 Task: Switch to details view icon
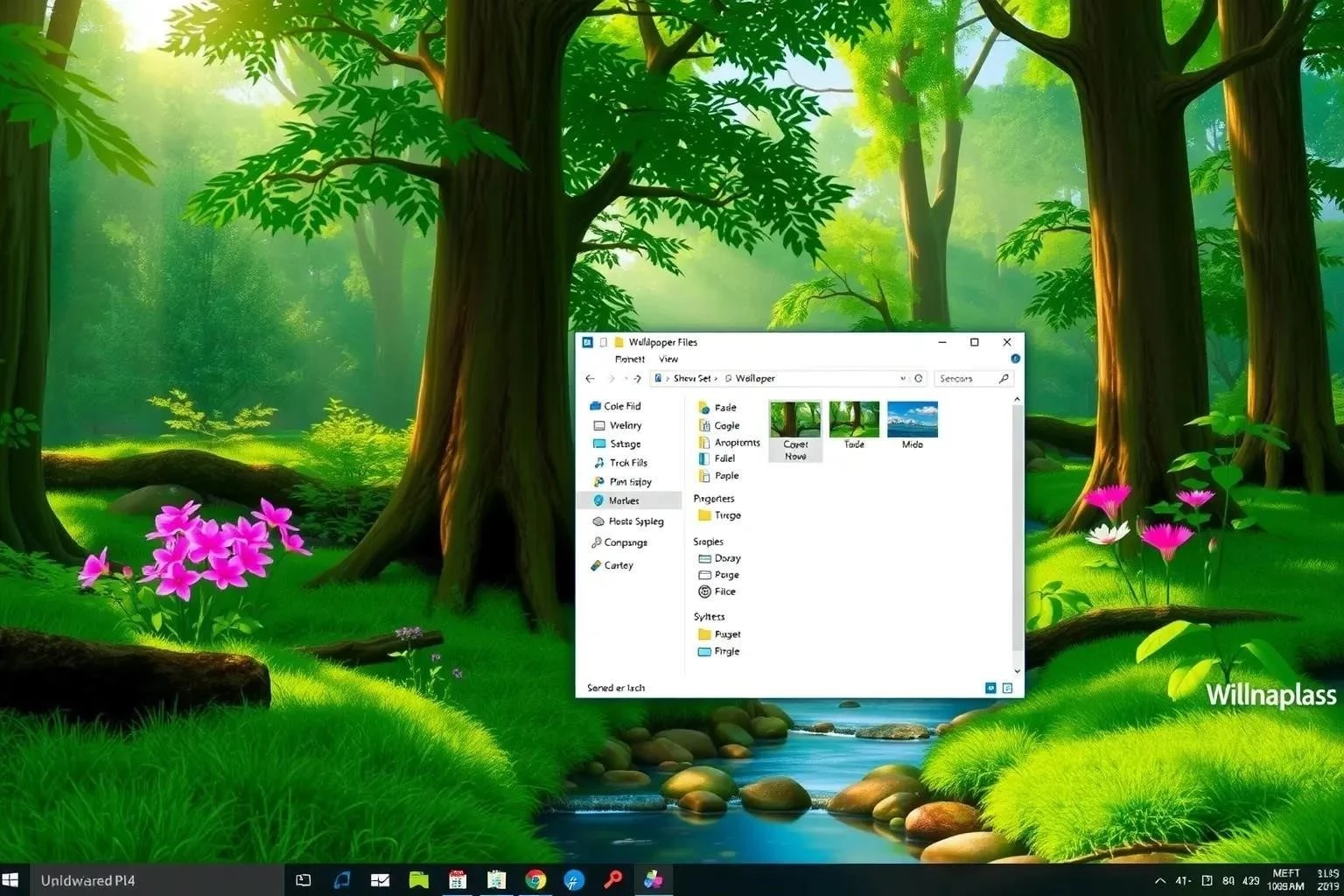click(990, 689)
